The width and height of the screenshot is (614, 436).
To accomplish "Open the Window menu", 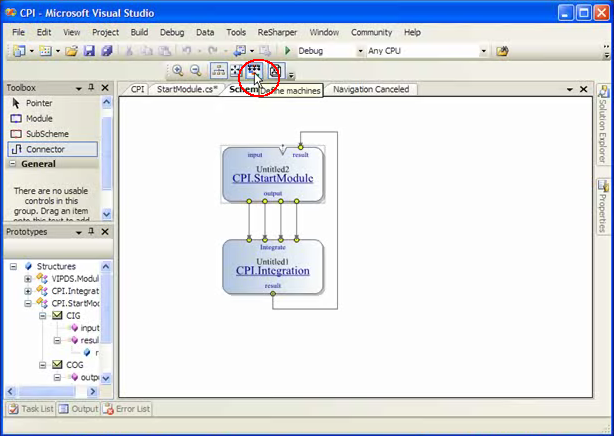I will tap(324, 33).
